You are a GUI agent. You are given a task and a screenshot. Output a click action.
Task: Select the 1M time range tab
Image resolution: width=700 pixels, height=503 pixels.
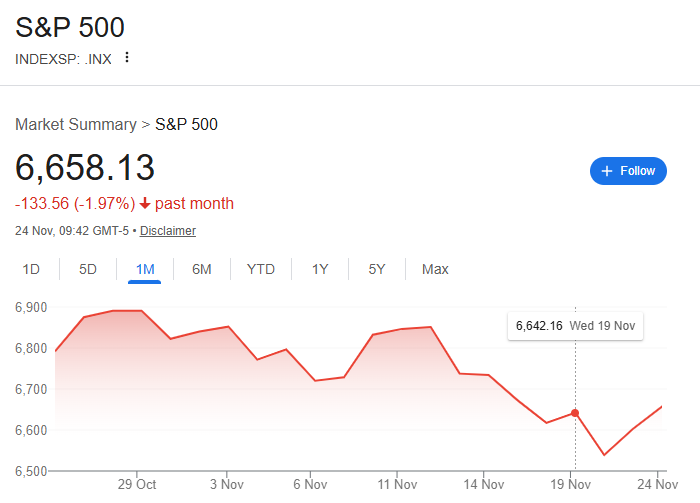145,269
